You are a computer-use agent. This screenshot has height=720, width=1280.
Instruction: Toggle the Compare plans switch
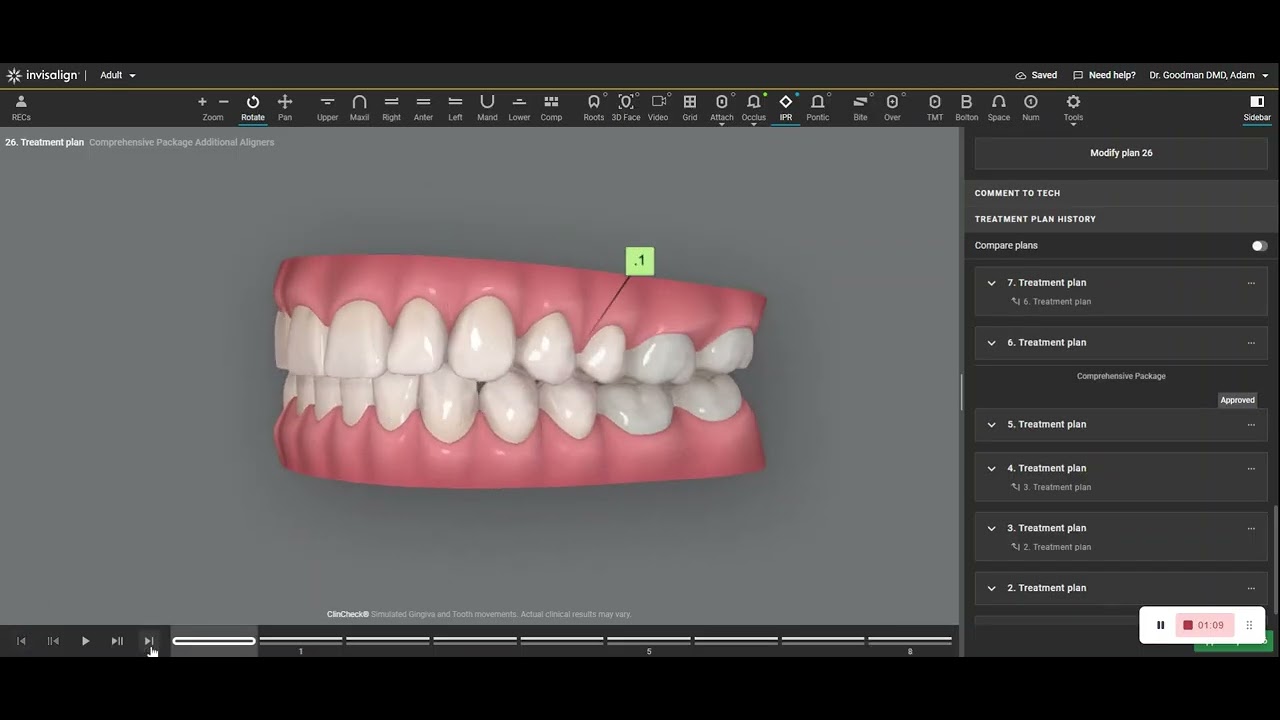1259,246
